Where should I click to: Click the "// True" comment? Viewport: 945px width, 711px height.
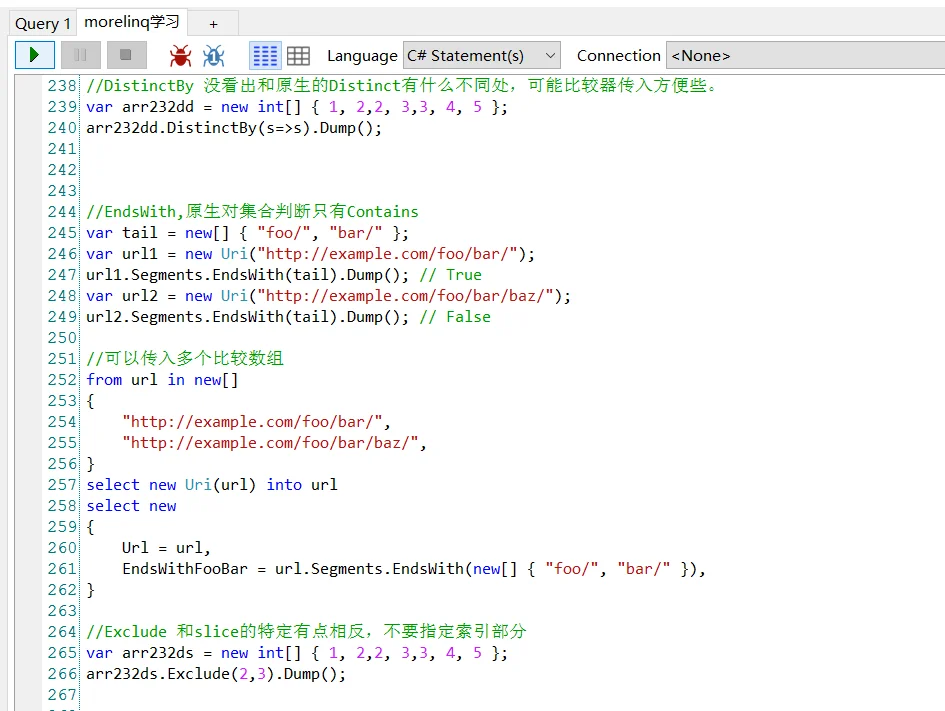tap(450, 275)
